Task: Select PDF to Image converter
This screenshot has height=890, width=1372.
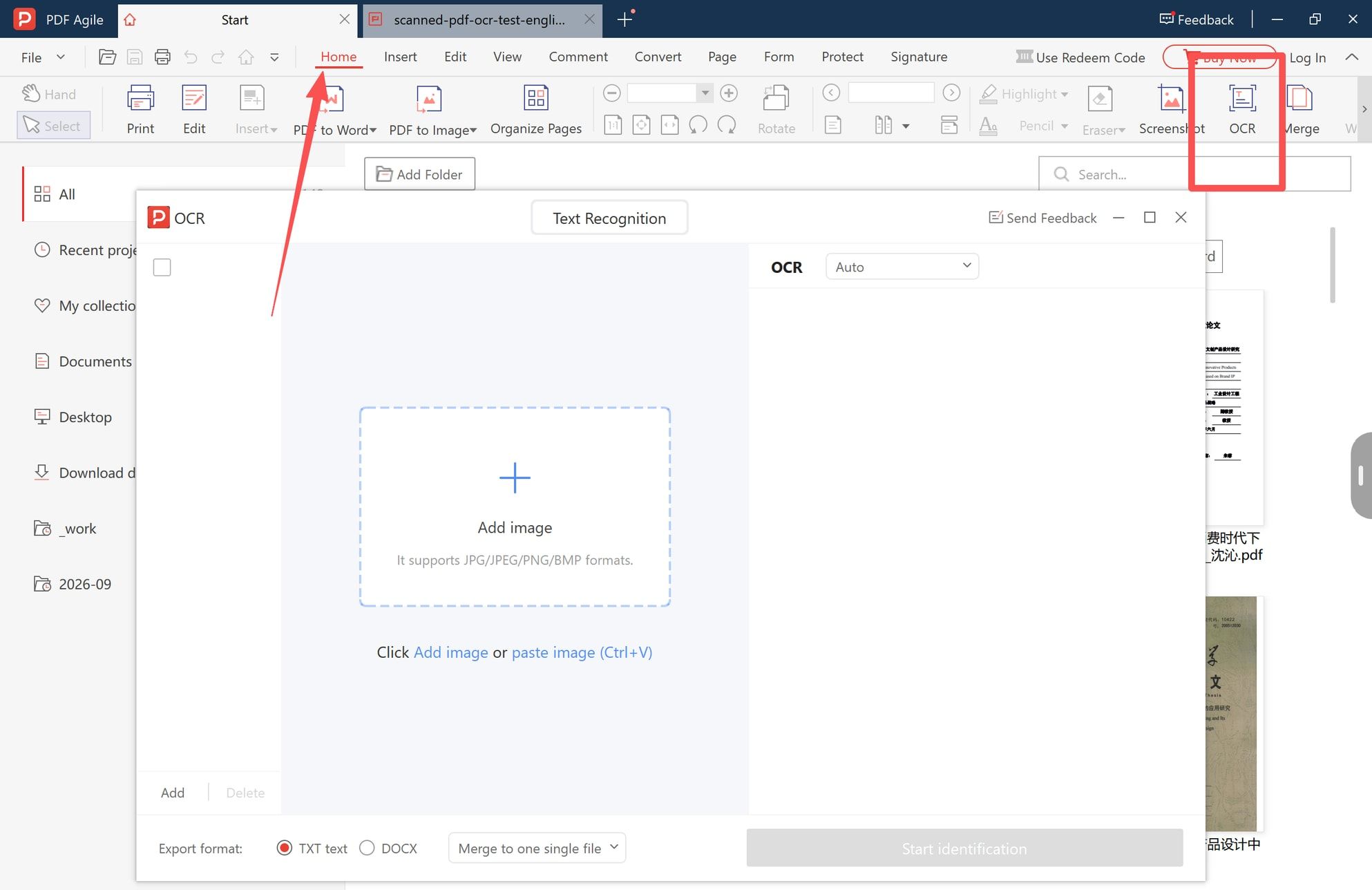Action: tap(432, 109)
